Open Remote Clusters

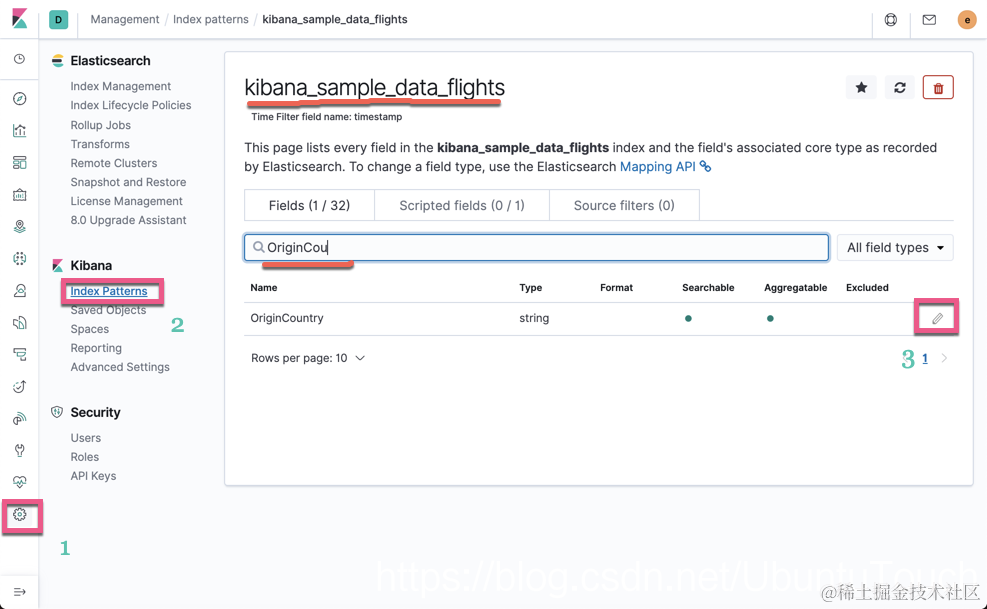(114, 163)
